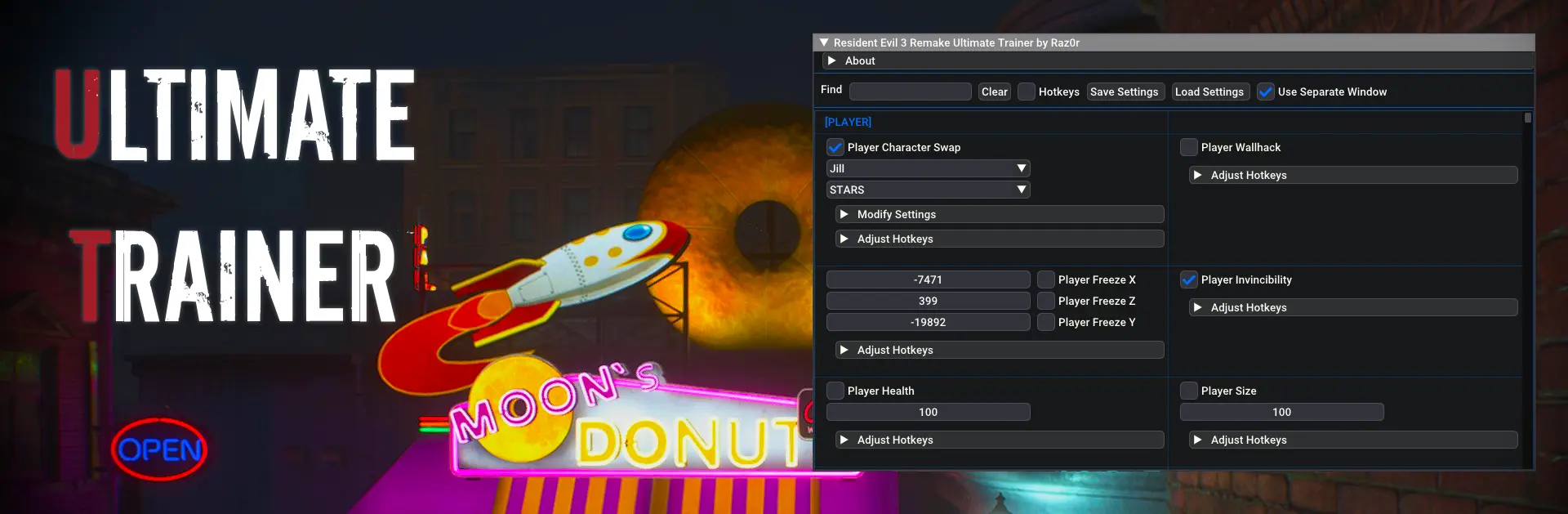Open the STARS costume dropdown
Image resolution: width=1568 pixels, height=514 pixels.
pyautogui.click(x=928, y=190)
